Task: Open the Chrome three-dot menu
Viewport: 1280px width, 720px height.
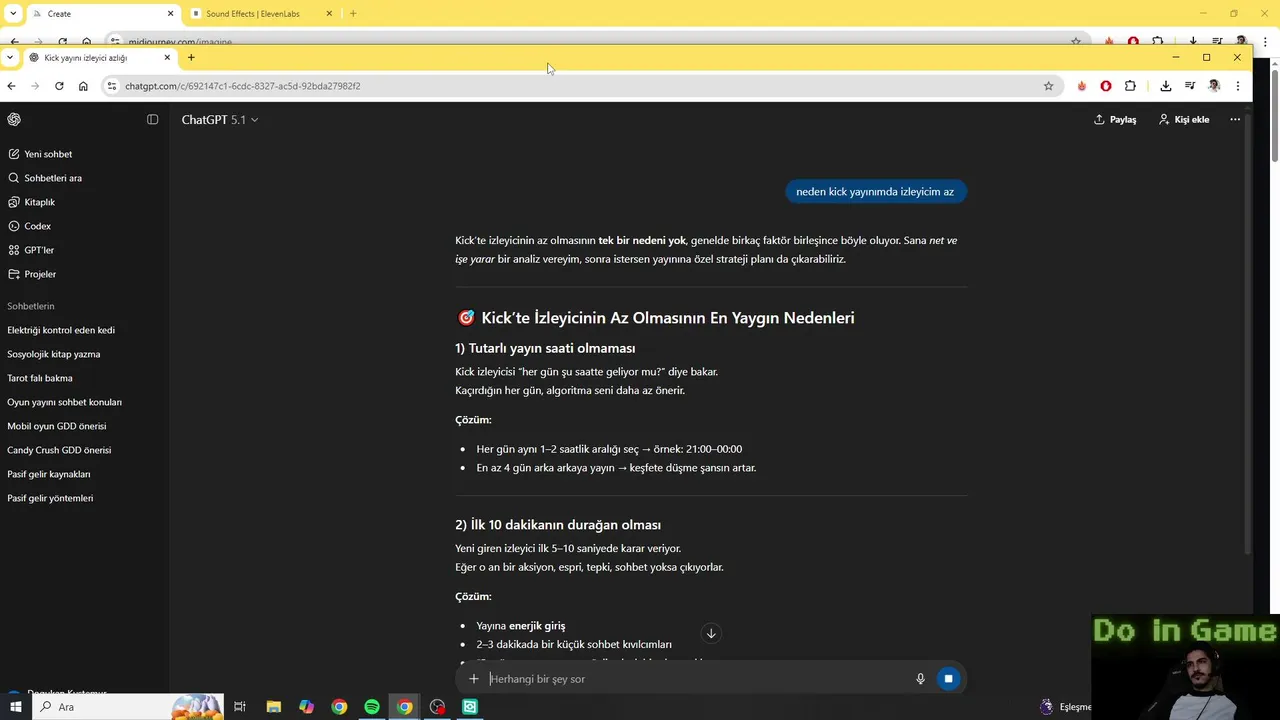Action: tap(1238, 86)
